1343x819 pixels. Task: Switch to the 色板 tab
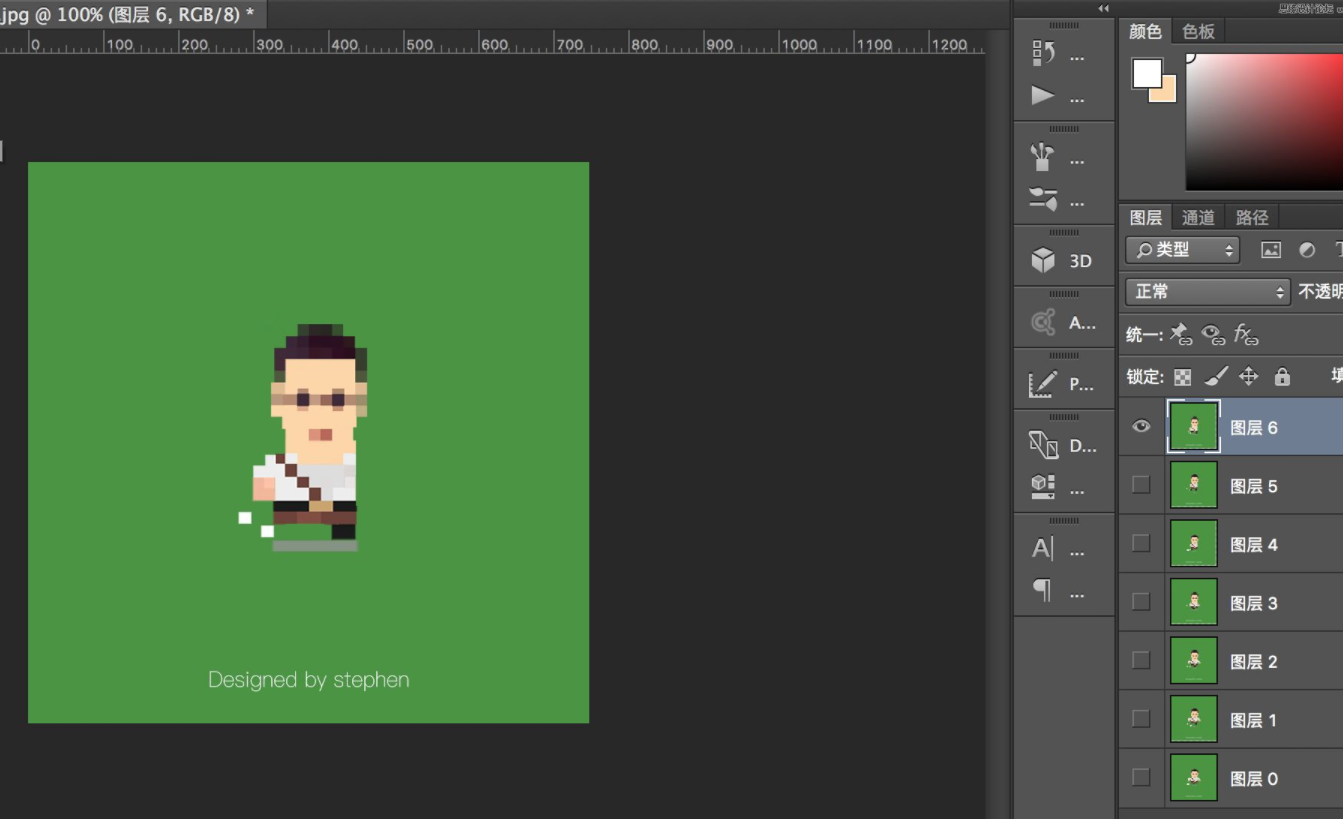point(1198,31)
